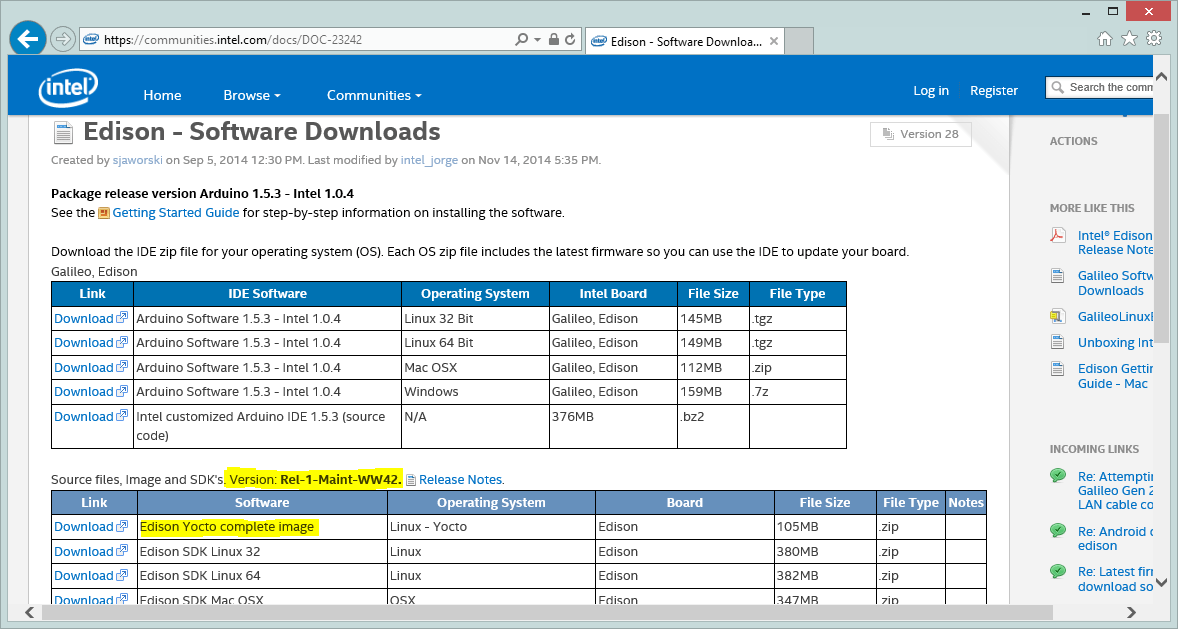Click the Linux - Yocto operating system cell
This screenshot has width=1178, height=629.
(x=491, y=527)
